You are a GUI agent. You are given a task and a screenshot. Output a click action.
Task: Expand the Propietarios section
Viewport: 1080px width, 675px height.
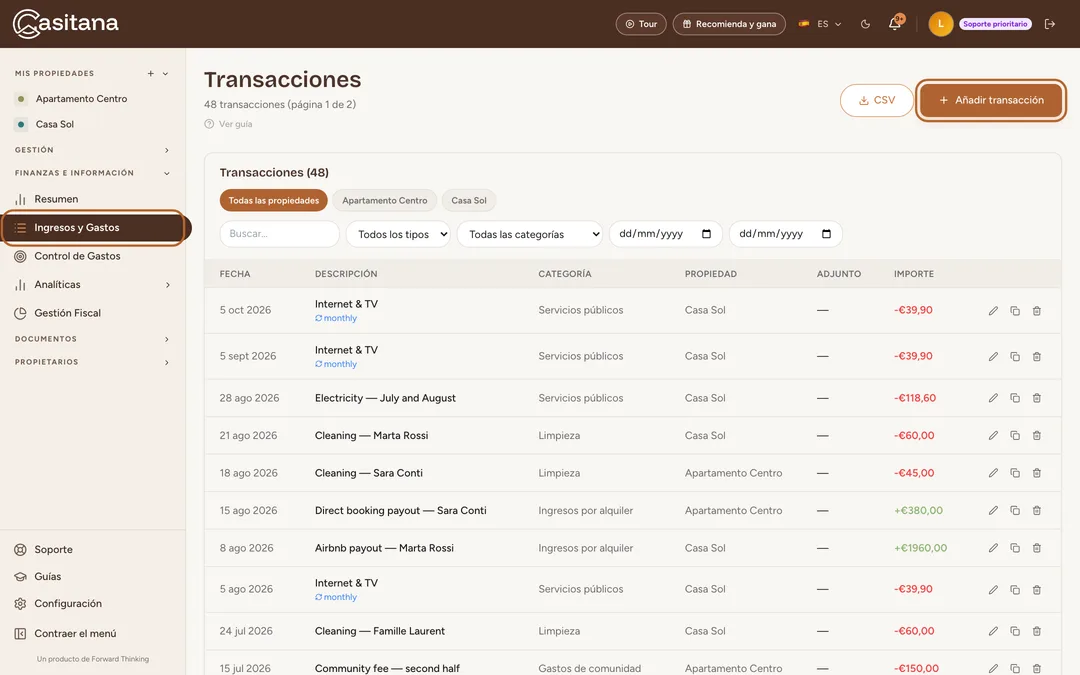pyautogui.click(x=167, y=362)
